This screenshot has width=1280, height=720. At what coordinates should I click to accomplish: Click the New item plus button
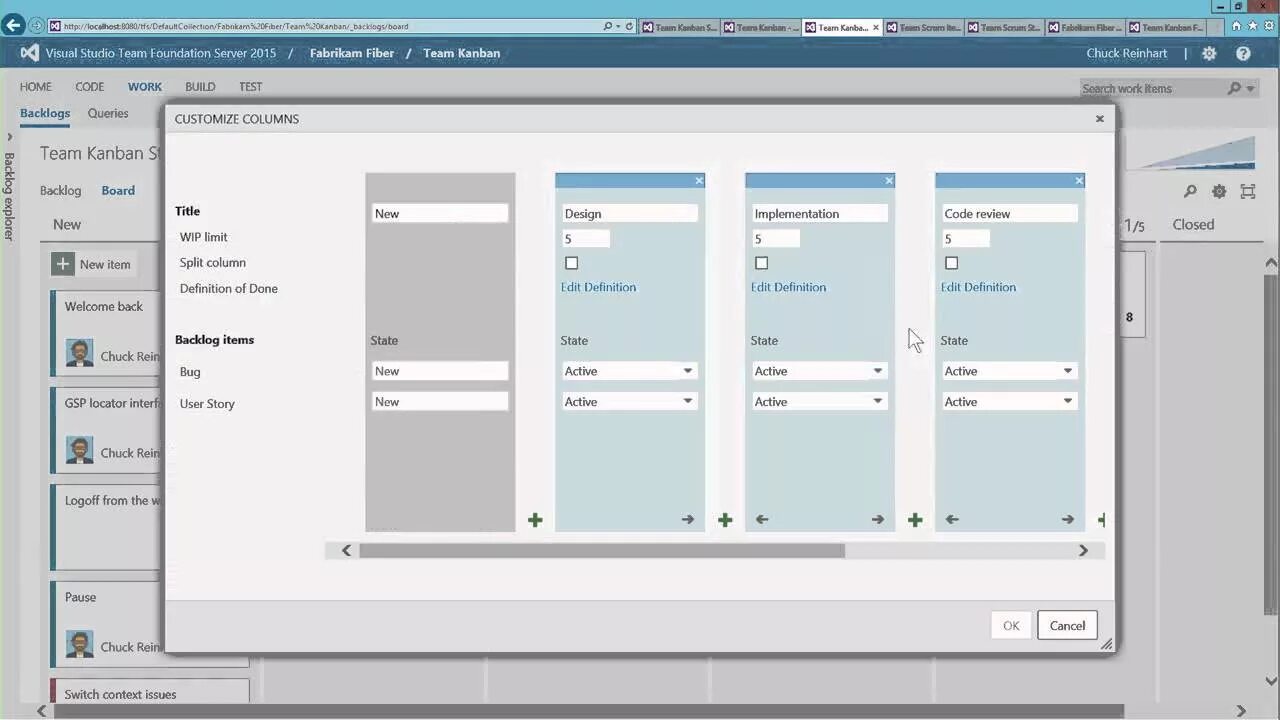click(x=63, y=264)
